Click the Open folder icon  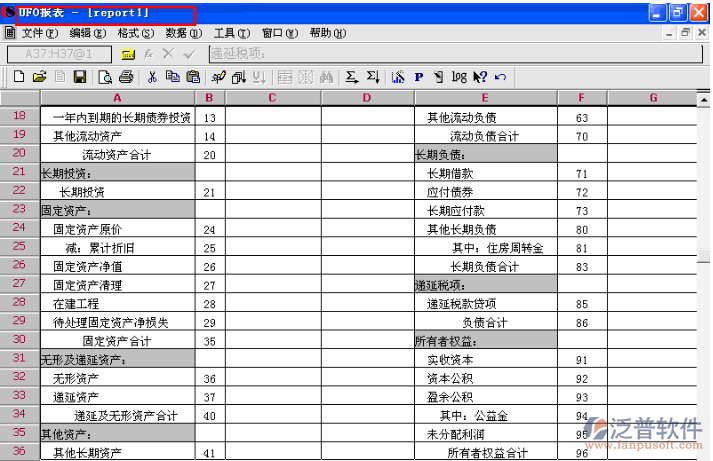tap(40, 76)
